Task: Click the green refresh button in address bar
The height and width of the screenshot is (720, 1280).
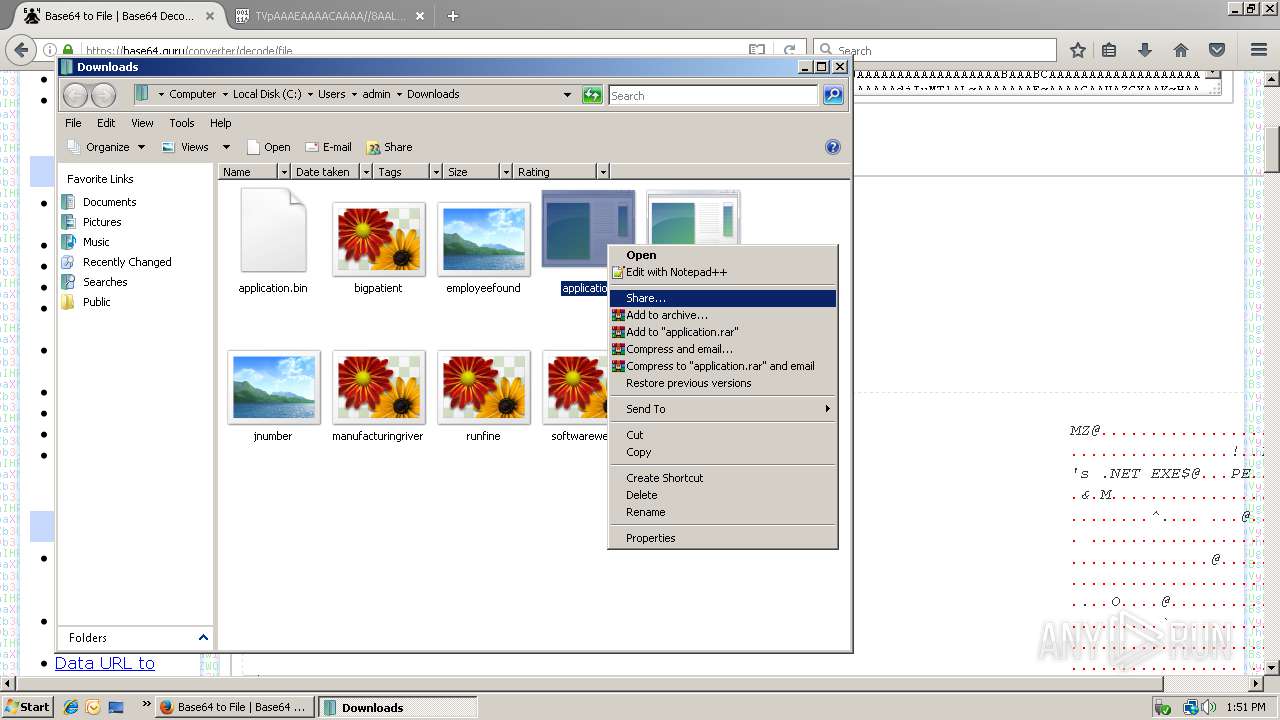Action: (x=593, y=95)
